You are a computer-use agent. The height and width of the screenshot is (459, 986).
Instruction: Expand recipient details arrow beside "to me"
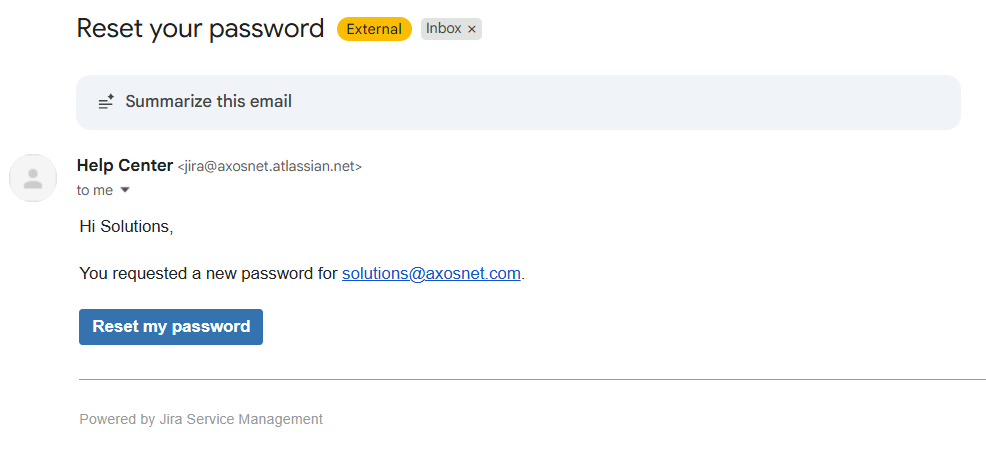click(x=125, y=190)
